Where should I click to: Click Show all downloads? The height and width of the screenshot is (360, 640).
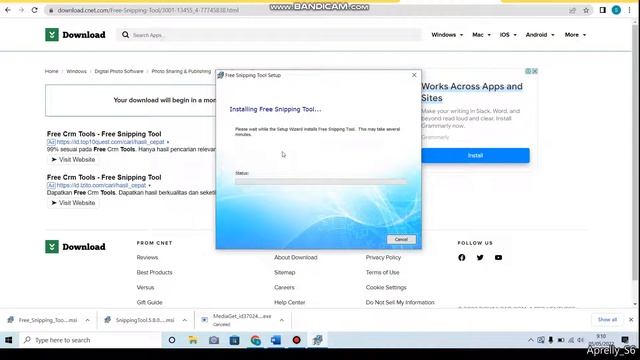tap(607, 320)
